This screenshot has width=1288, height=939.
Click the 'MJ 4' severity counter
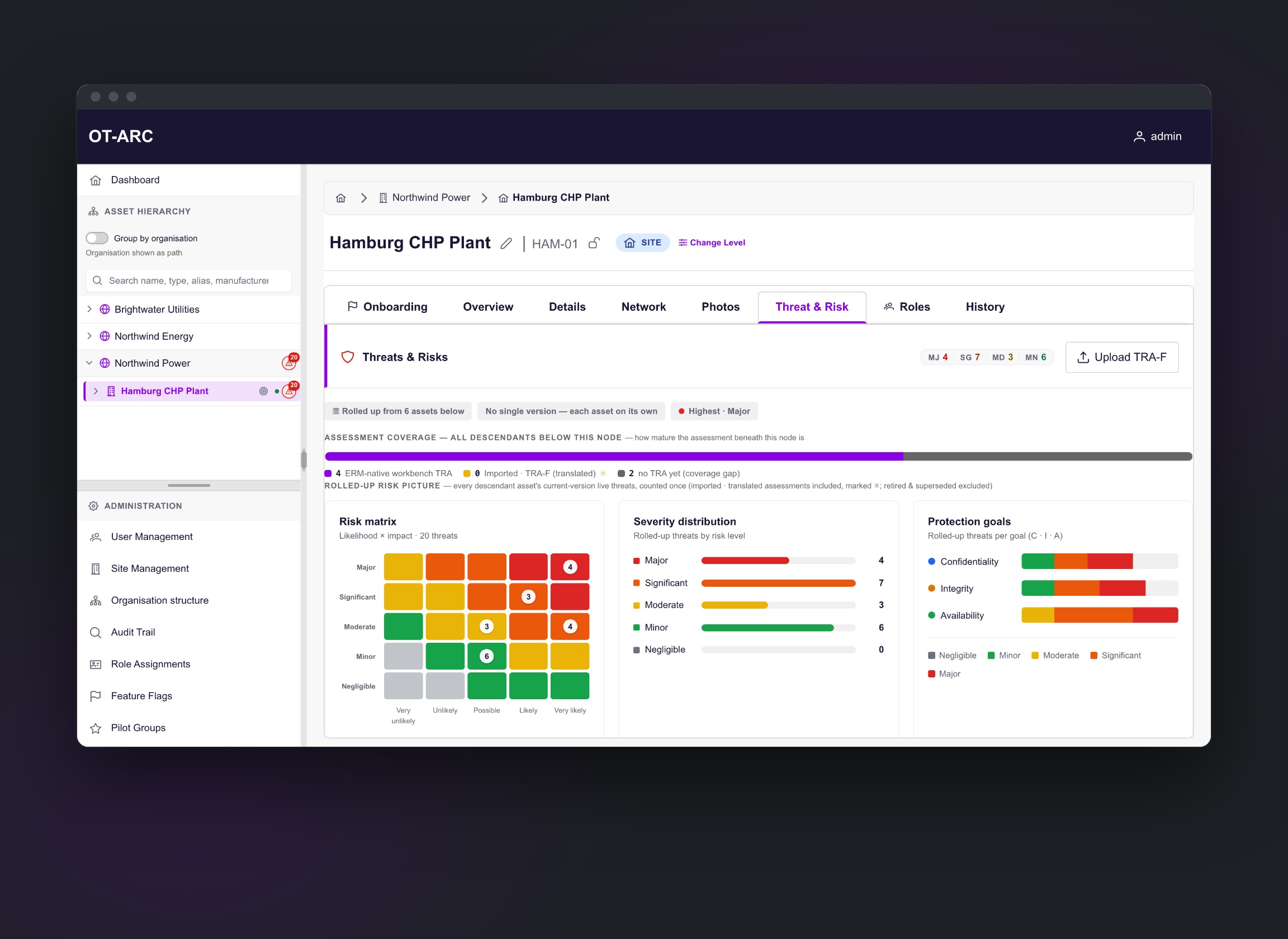937,357
